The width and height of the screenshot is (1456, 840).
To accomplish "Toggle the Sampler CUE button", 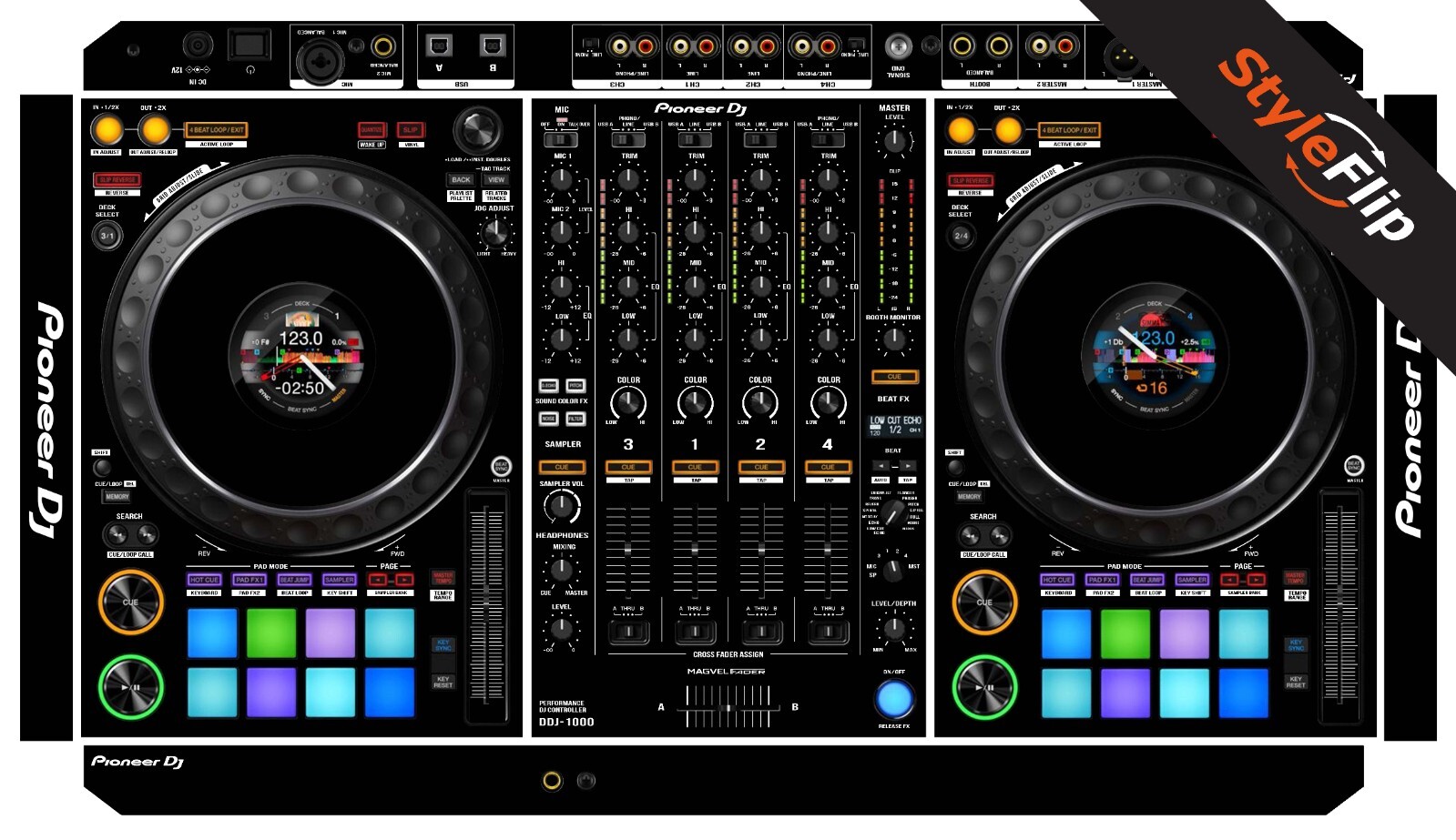I will click(x=562, y=467).
